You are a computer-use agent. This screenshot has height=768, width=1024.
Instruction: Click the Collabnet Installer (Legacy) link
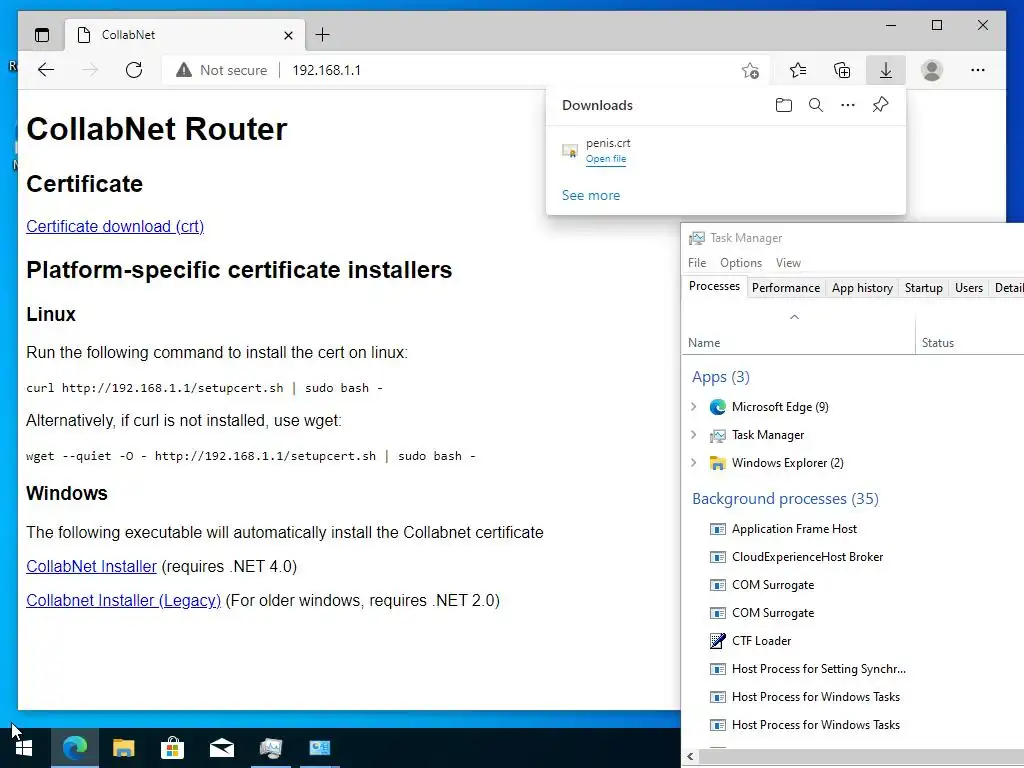tap(123, 600)
